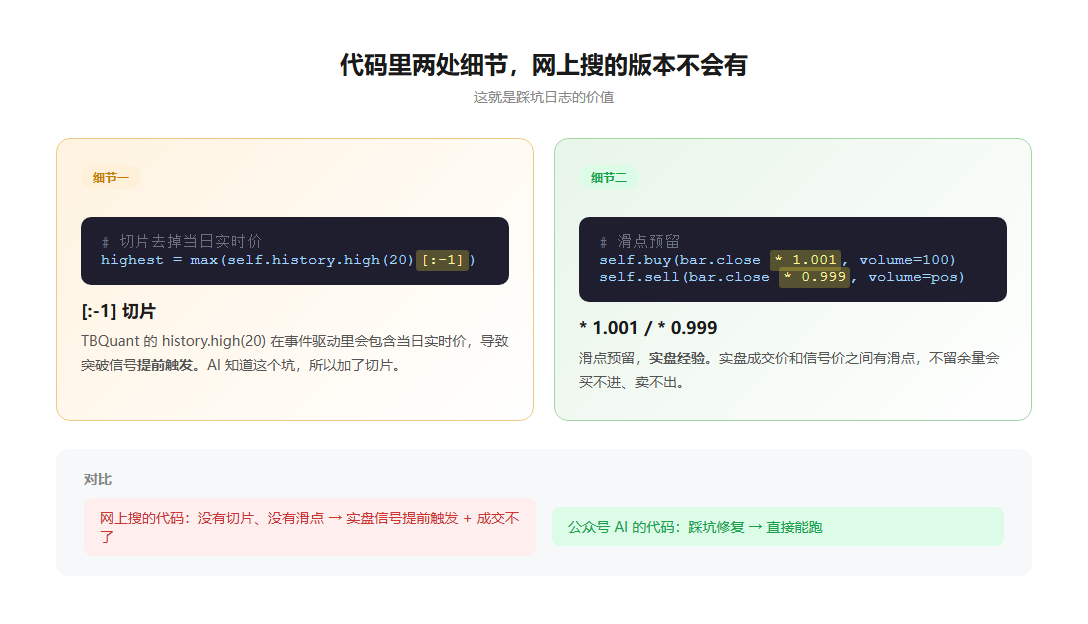The height and width of the screenshot is (624, 1088).
Task: Click the 细节二 badge
Action: coord(609,178)
